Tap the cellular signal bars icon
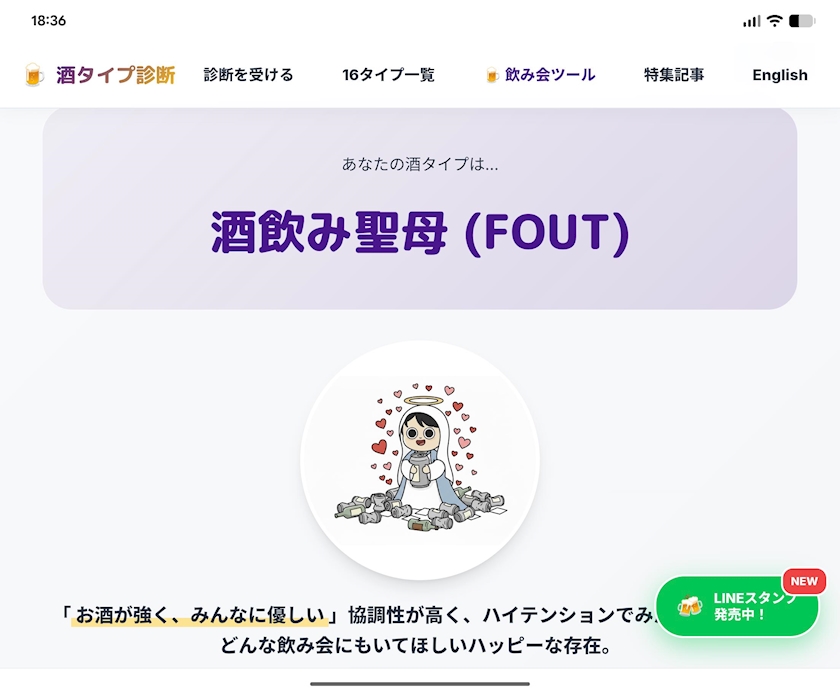This screenshot has height=700, width=840. pyautogui.click(x=752, y=21)
